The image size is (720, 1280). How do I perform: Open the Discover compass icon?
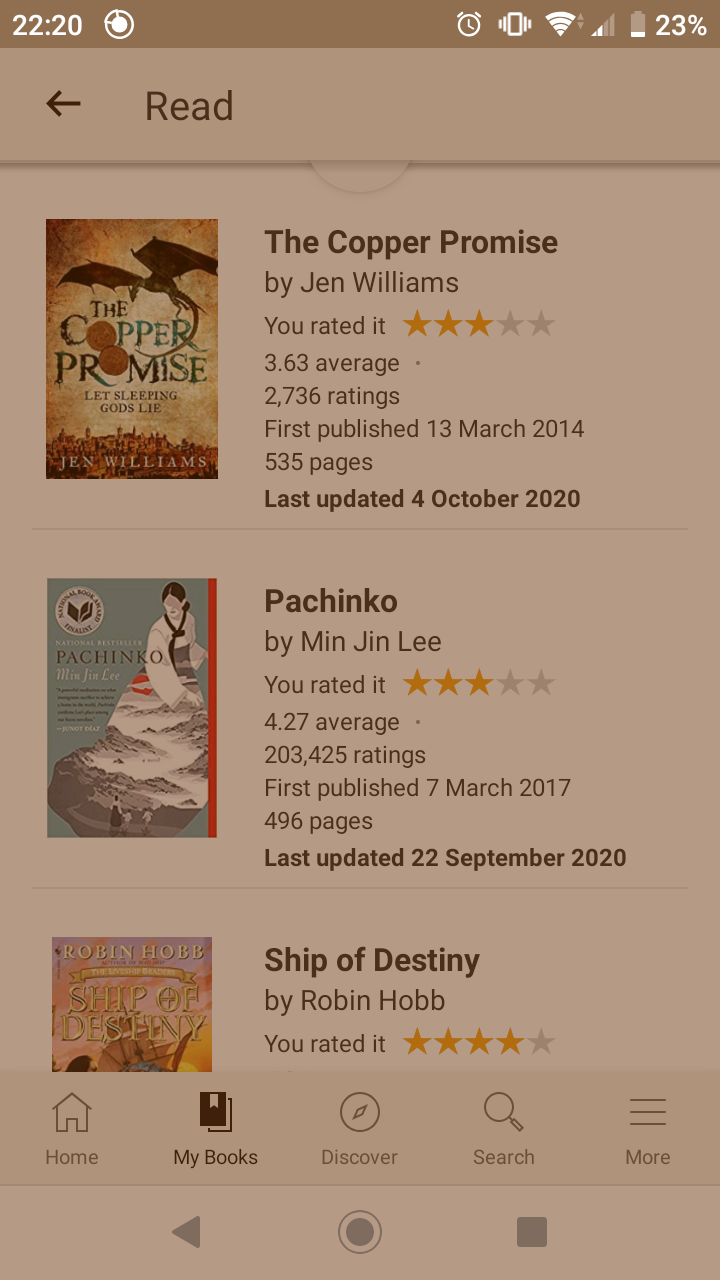click(360, 1112)
